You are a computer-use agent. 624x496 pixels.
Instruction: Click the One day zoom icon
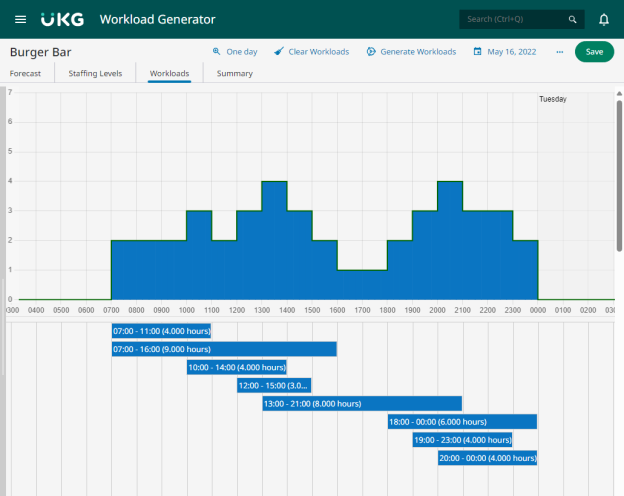point(216,51)
